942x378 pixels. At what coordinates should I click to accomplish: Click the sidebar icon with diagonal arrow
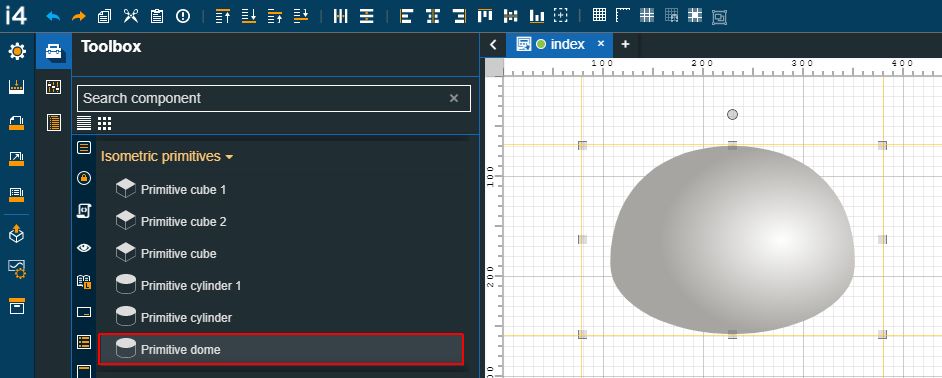[x=17, y=159]
